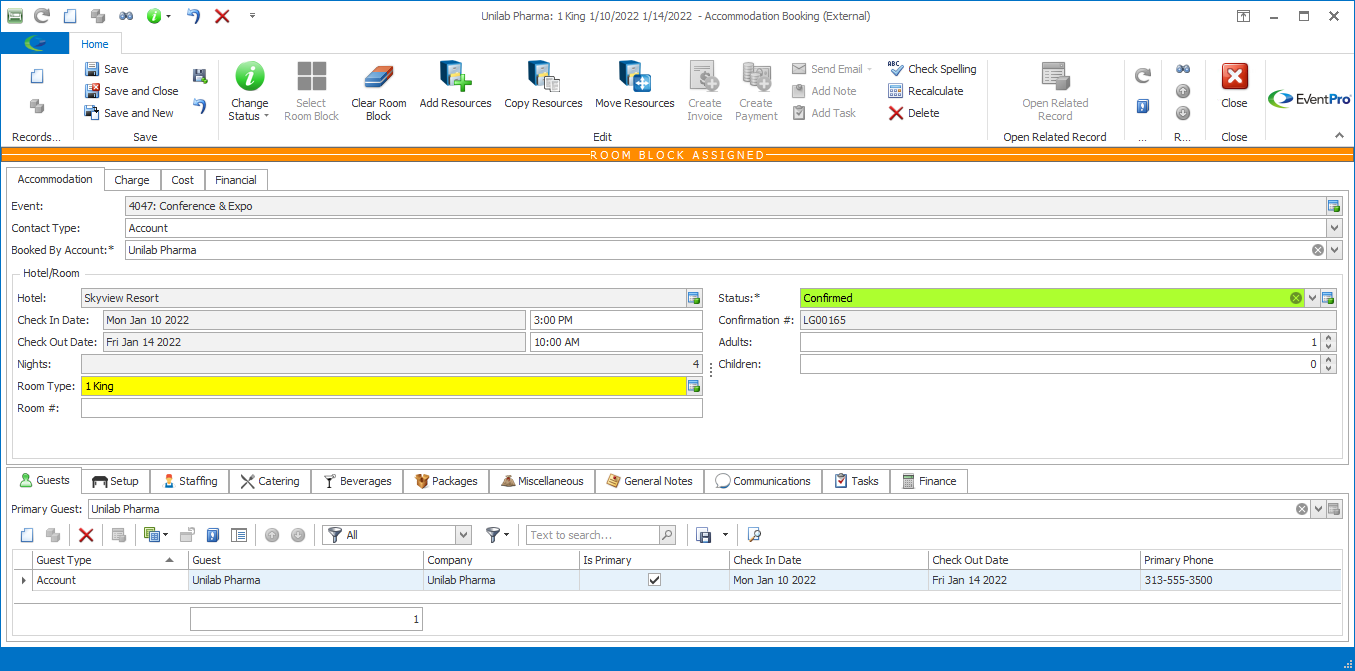Click the search magnifier button
Viewport: 1355px width, 671px height.
coord(667,535)
